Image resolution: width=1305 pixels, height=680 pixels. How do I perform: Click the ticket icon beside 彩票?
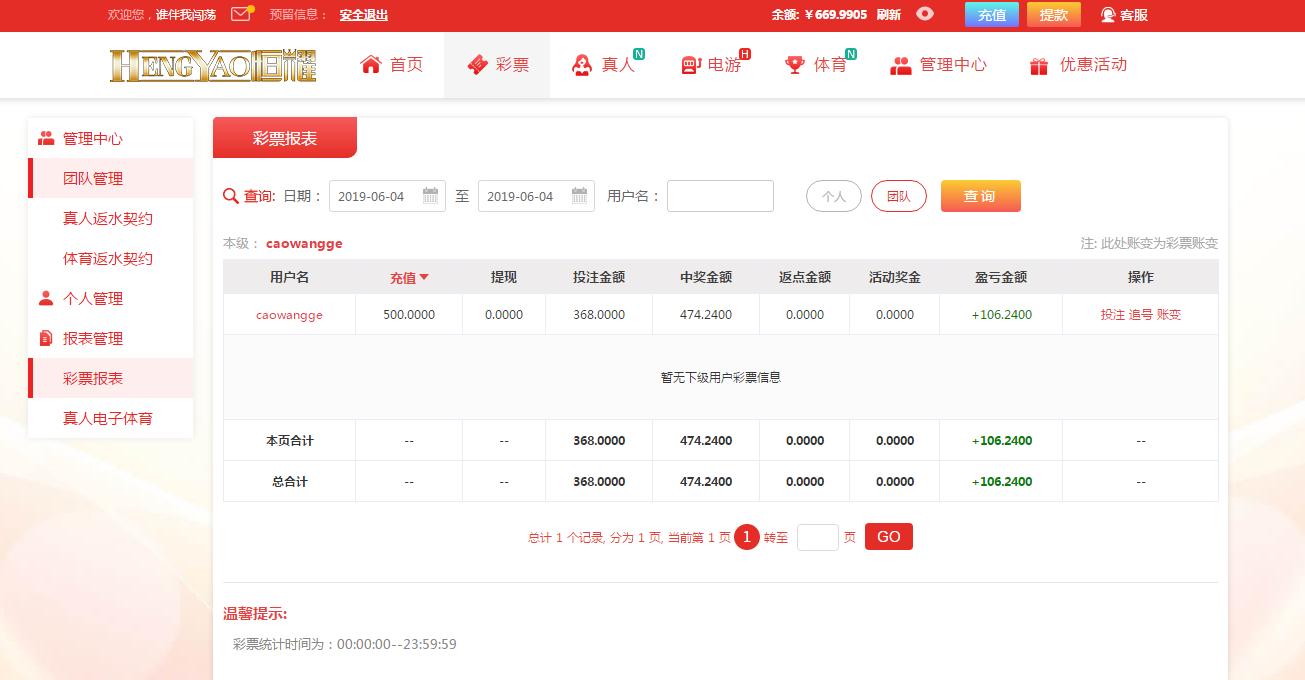477,65
